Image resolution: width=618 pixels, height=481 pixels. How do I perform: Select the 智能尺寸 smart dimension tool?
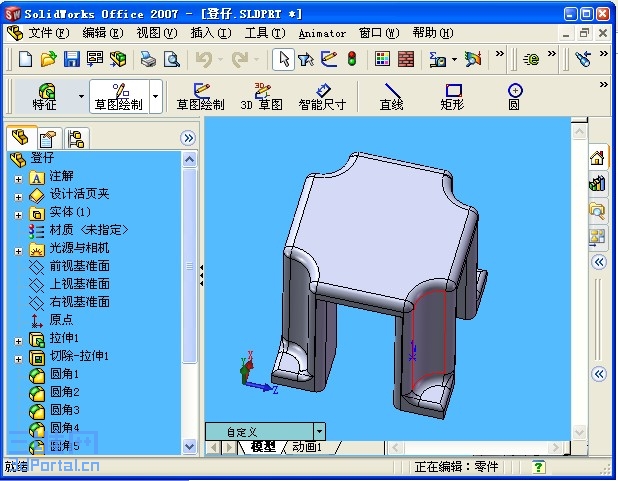point(322,96)
